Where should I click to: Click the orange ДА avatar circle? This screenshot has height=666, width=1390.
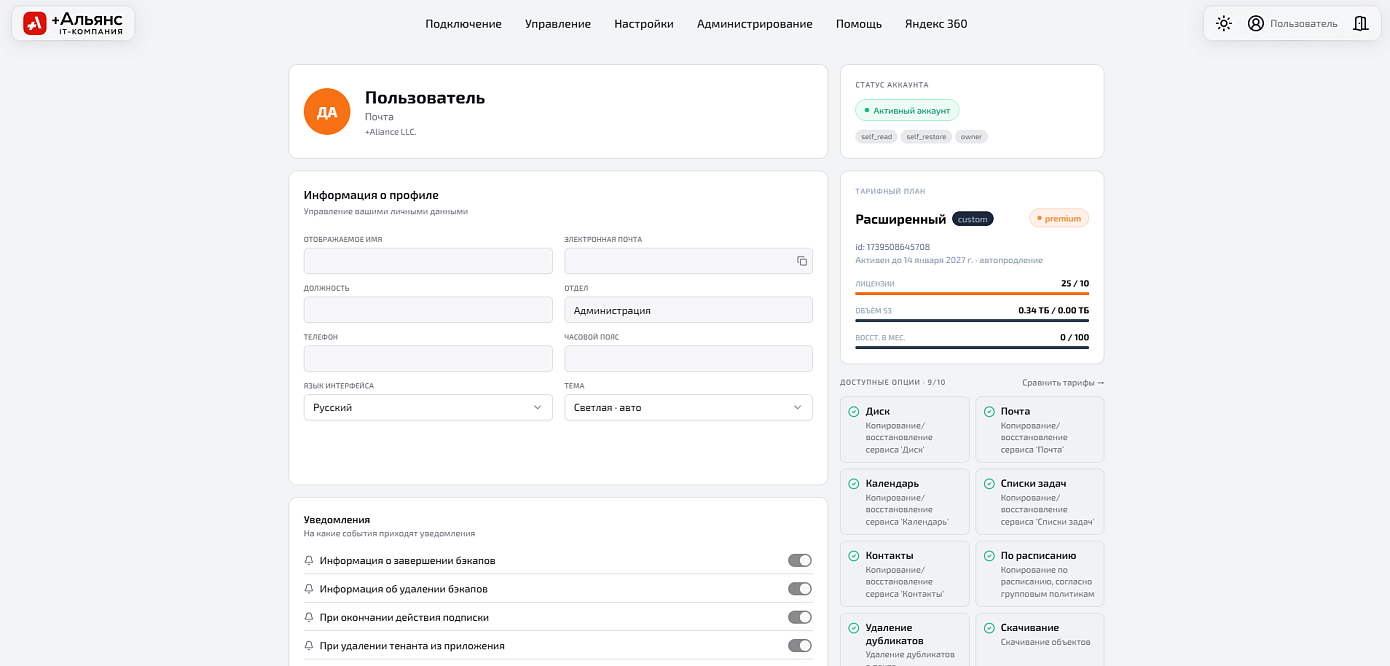327,112
